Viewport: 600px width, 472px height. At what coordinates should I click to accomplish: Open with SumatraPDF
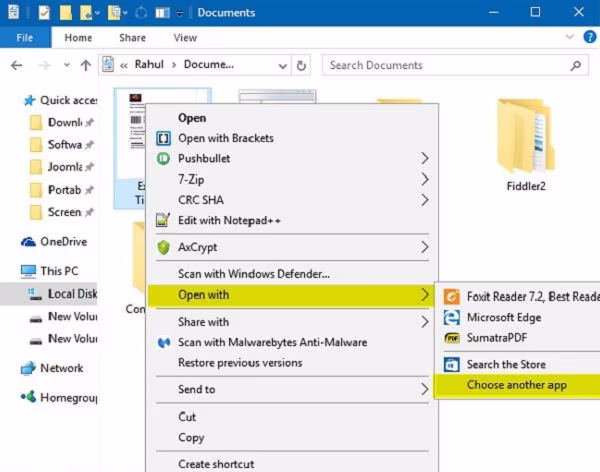click(x=518, y=338)
